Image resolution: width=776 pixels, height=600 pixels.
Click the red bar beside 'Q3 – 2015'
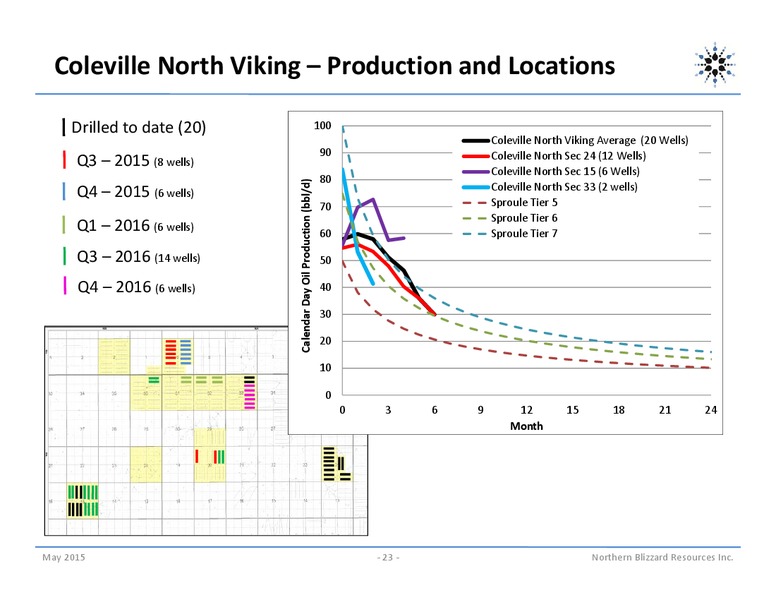pos(64,160)
